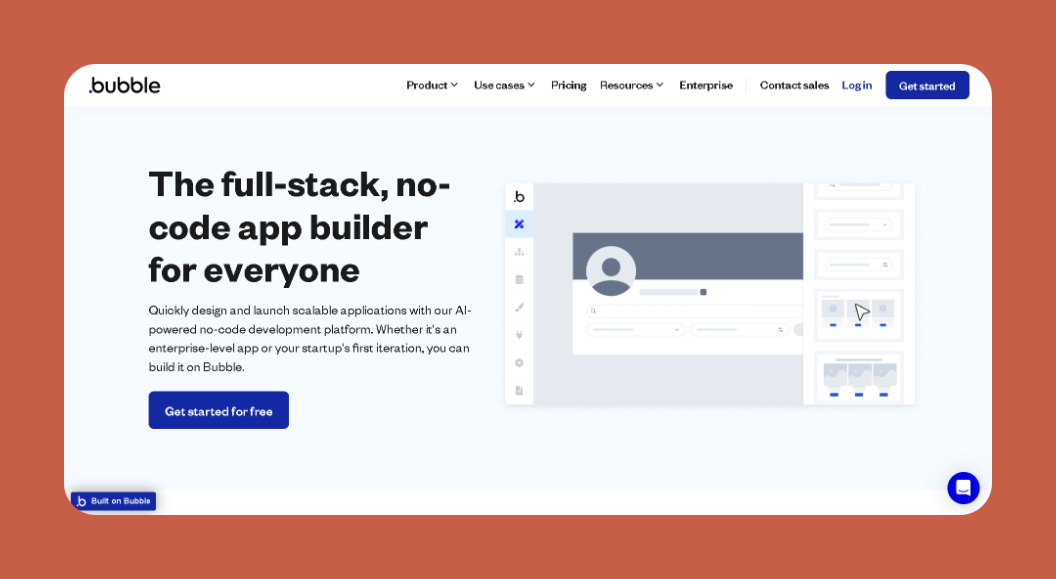Click the Get started button in the header
Image resolution: width=1056 pixels, height=579 pixels.
tap(927, 86)
